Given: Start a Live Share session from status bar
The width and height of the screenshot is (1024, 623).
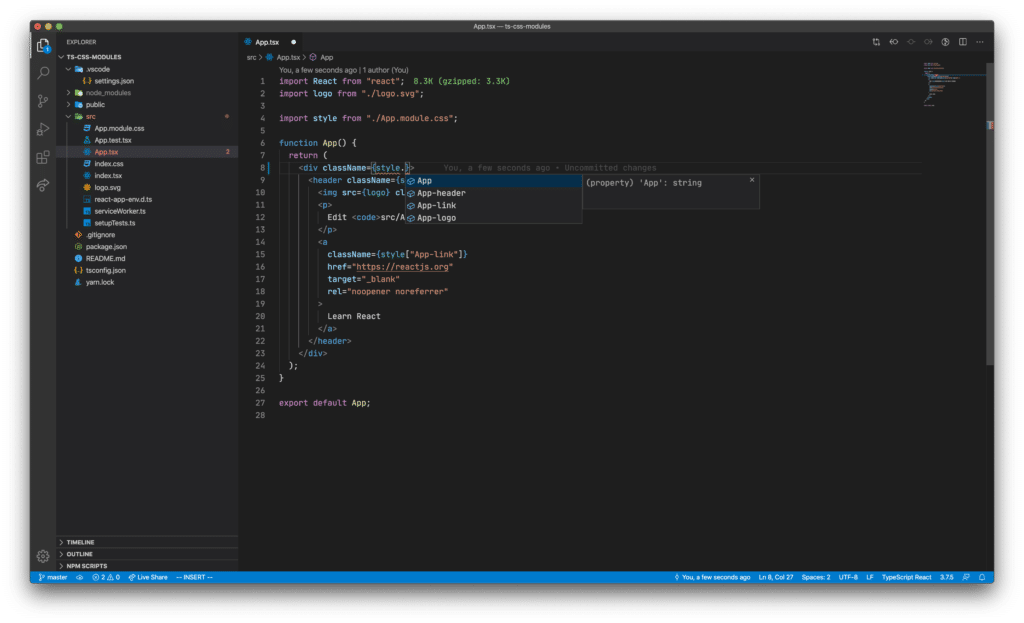Looking at the screenshot, I should (x=148, y=577).
